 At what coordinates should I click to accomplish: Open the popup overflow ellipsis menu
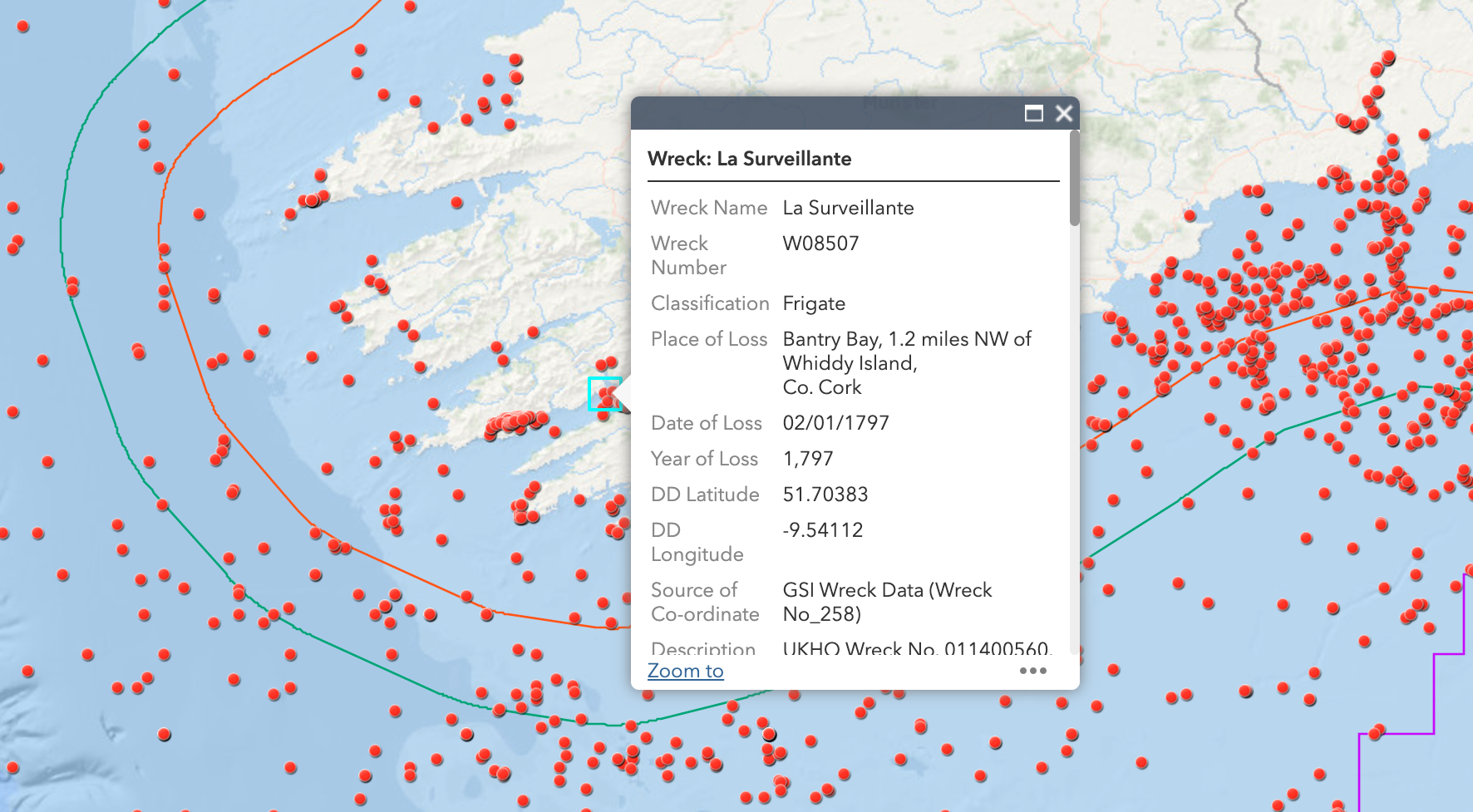pos(1032,671)
